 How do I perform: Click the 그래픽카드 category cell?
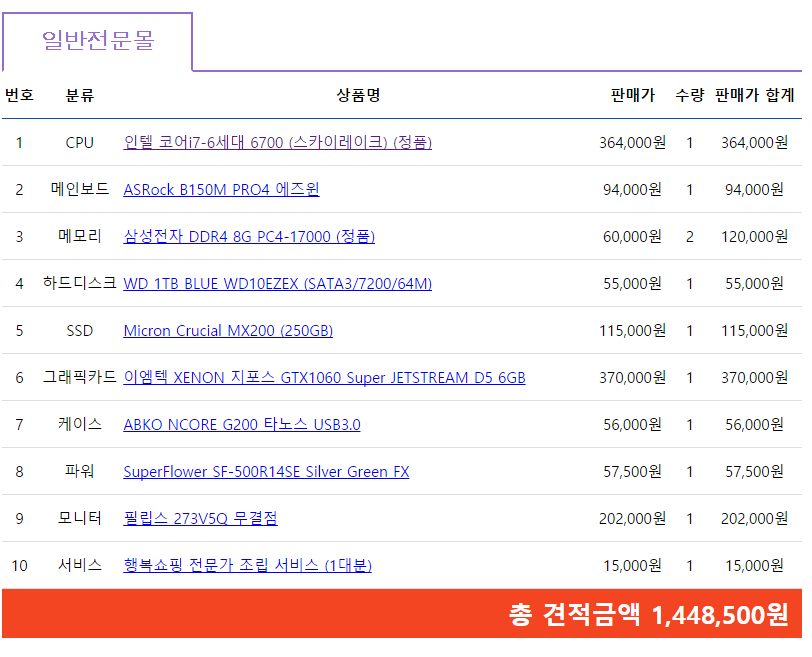tap(80, 378)
